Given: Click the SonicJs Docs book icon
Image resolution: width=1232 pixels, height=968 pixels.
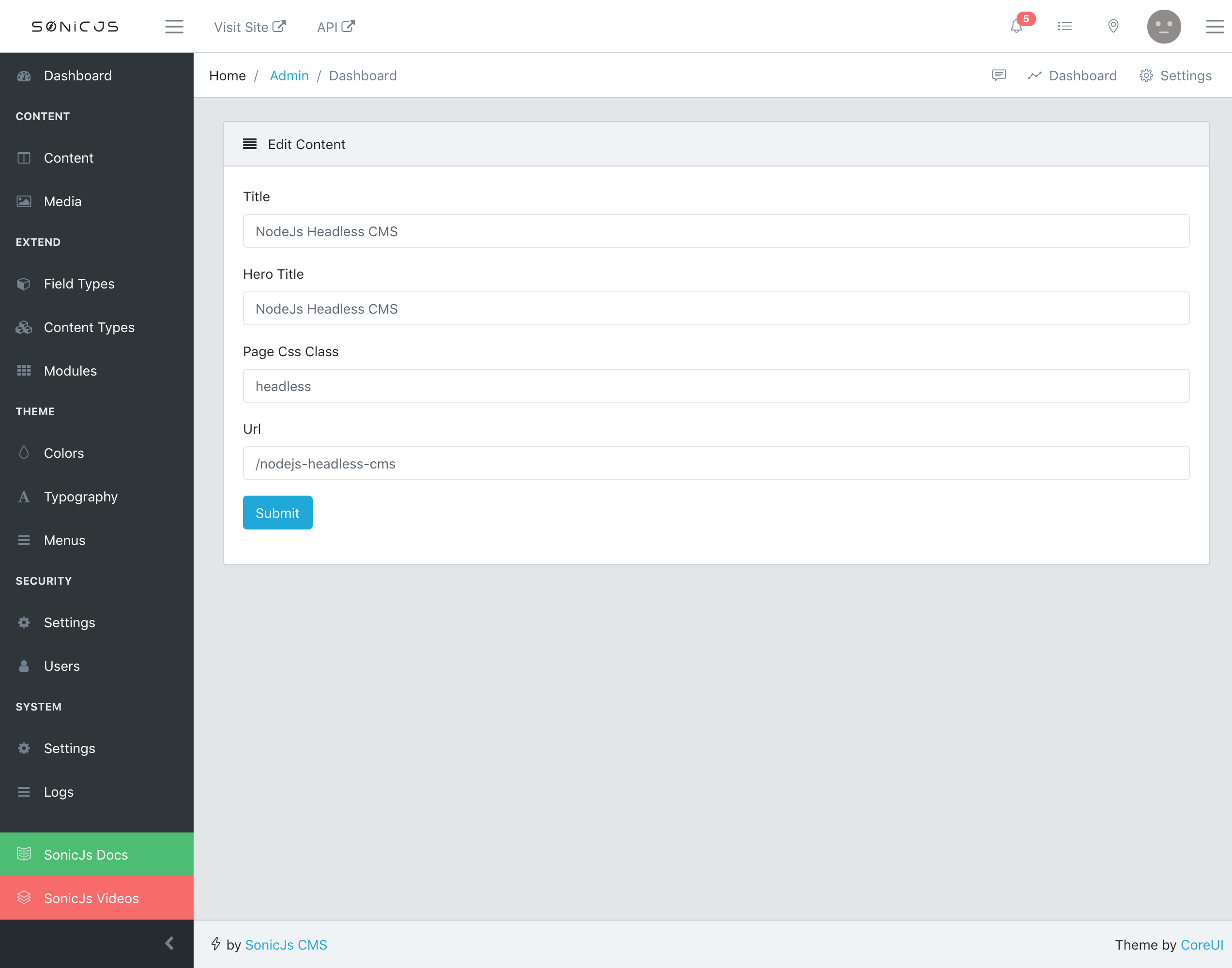Looking at the screenshot, I should (24, 853).
